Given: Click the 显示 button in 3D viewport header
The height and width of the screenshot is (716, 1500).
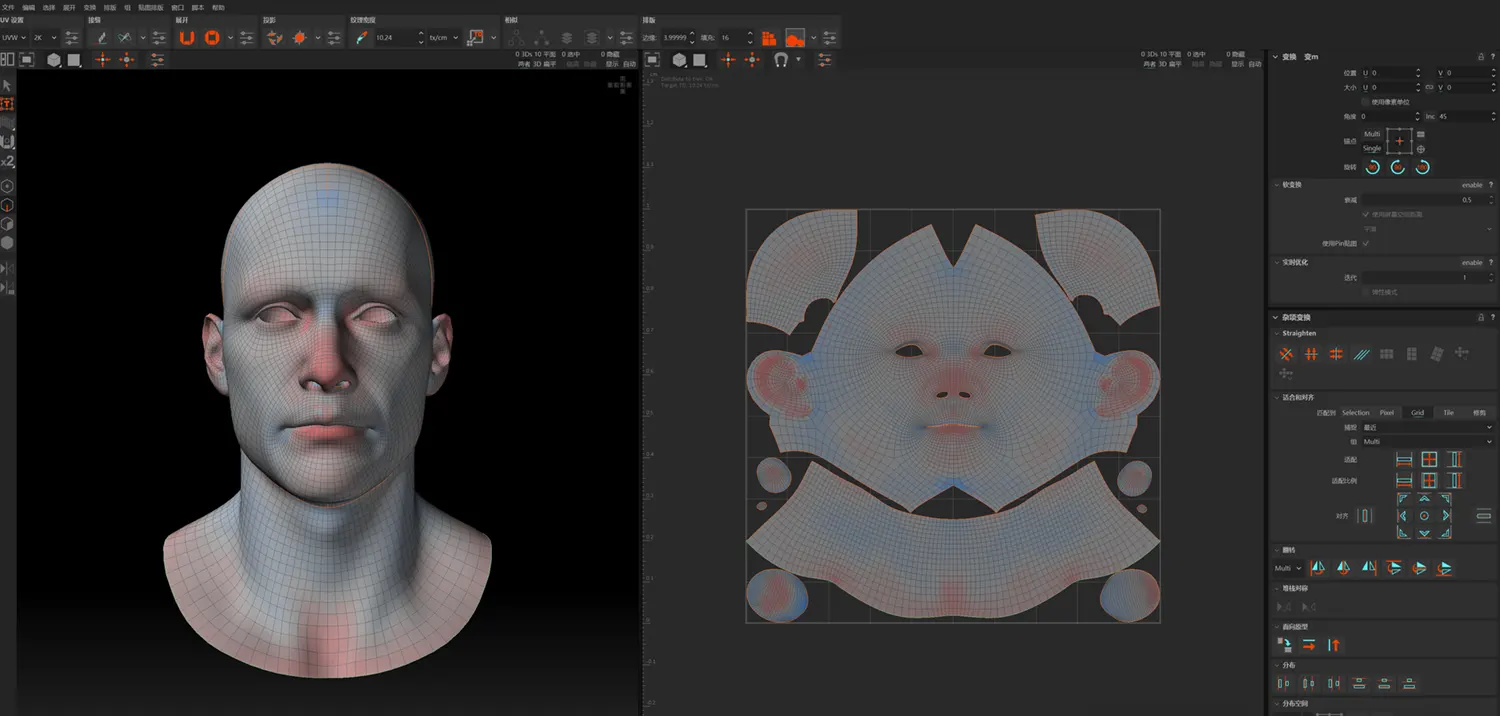Looking at the screenshot, I should coord(614,64).
